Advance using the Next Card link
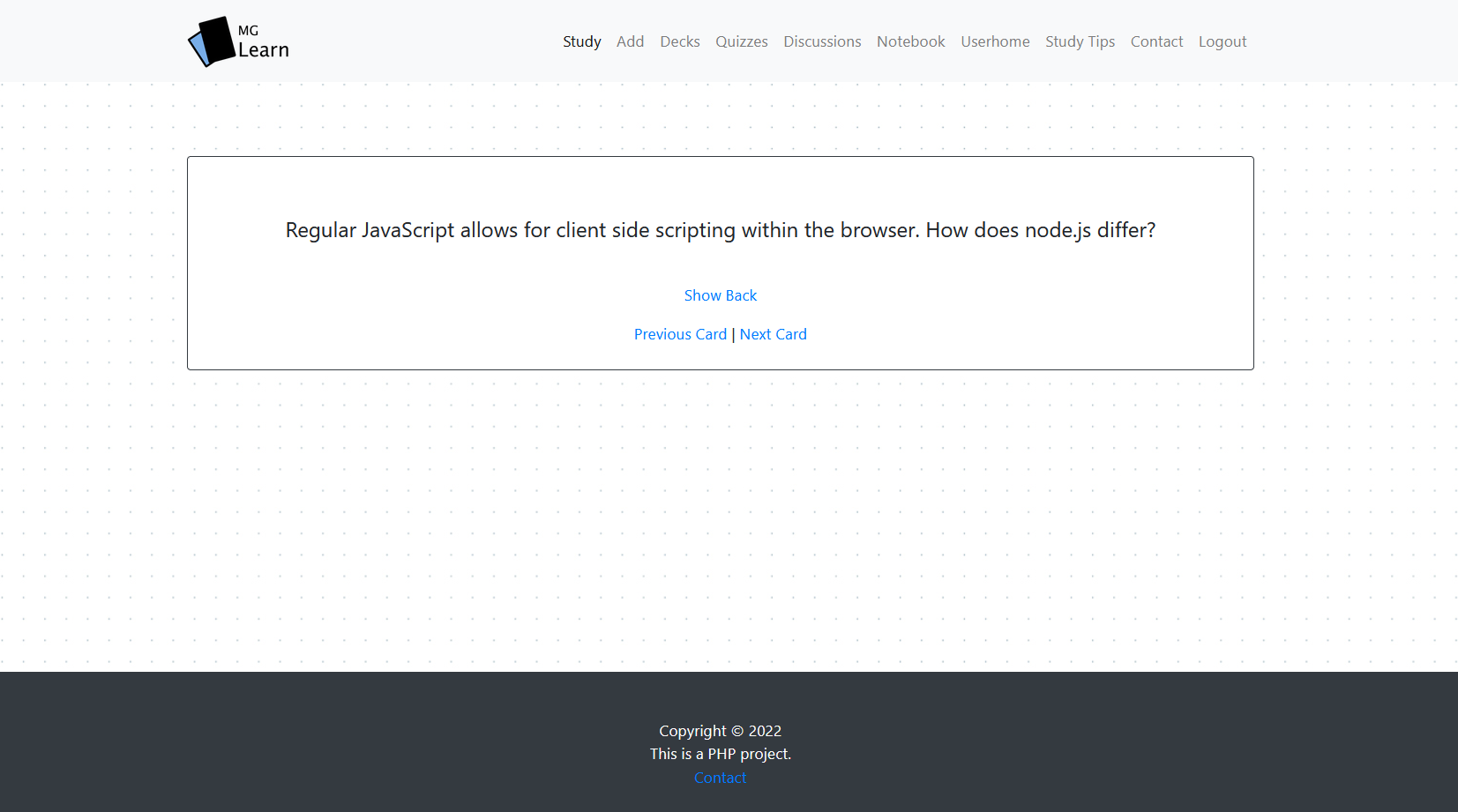 pyautogui.click(x=773, y=334)
